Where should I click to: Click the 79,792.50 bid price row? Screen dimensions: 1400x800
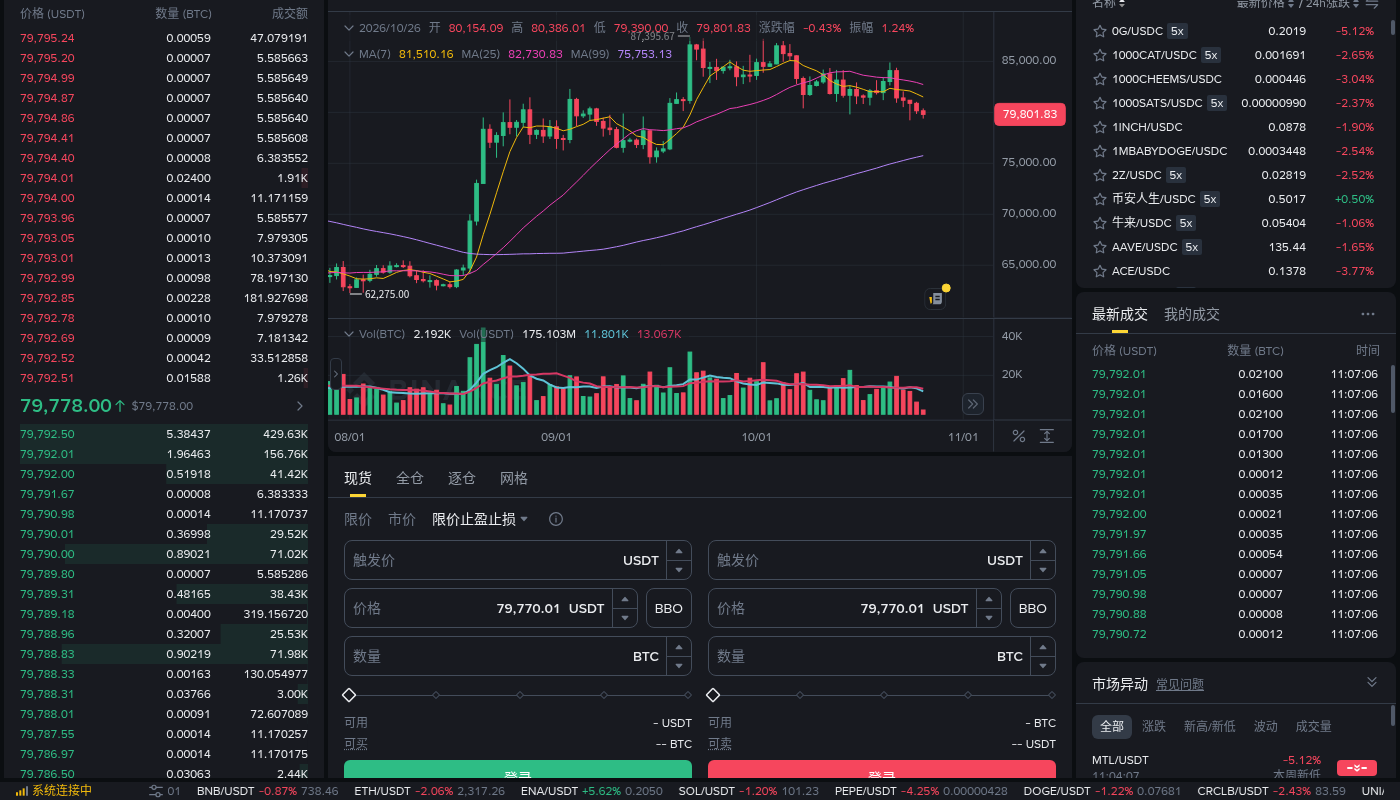tap(164, 434)
